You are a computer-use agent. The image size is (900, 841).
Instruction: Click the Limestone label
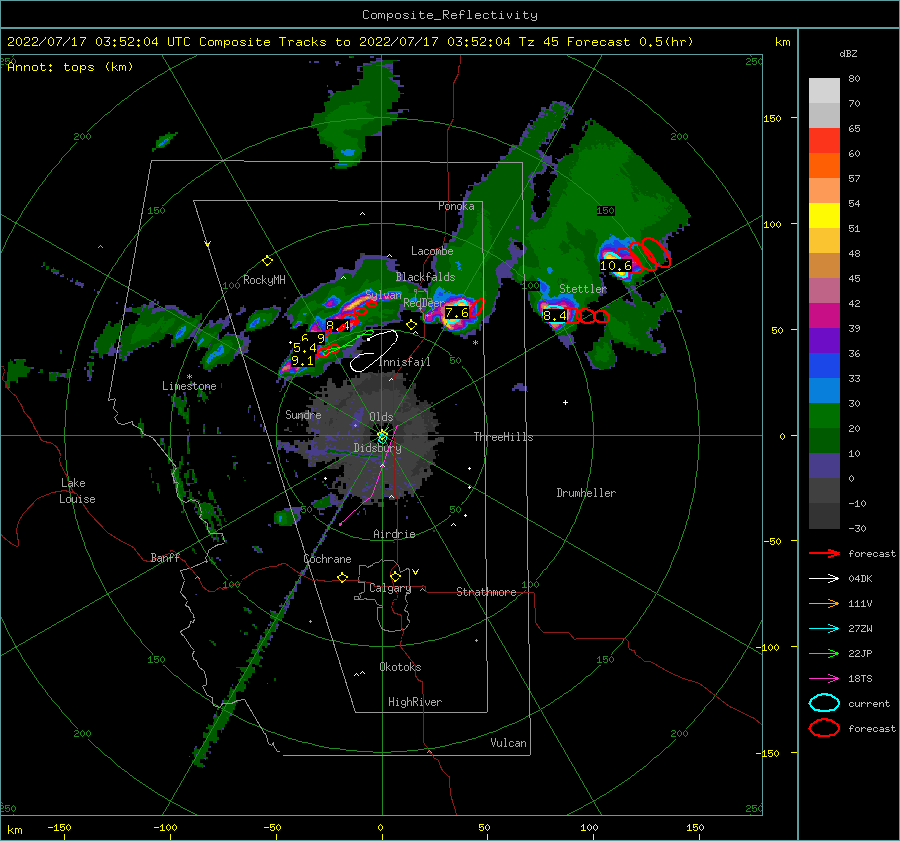coord(189,386)
